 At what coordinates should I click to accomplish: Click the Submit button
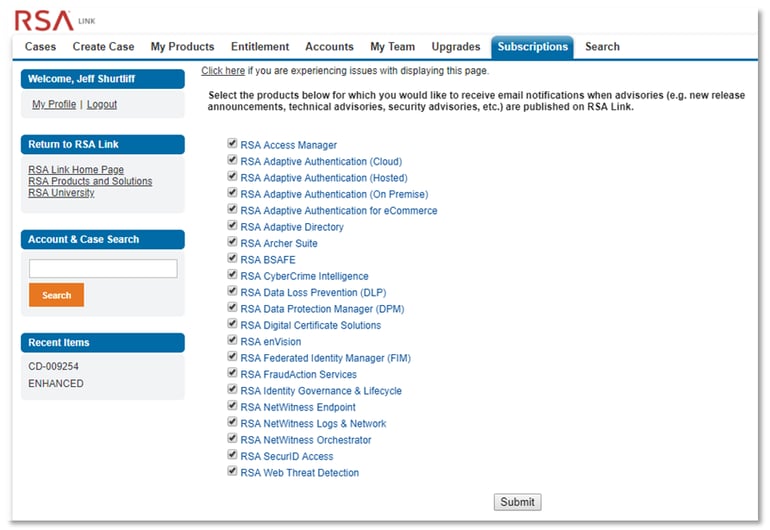518,502
